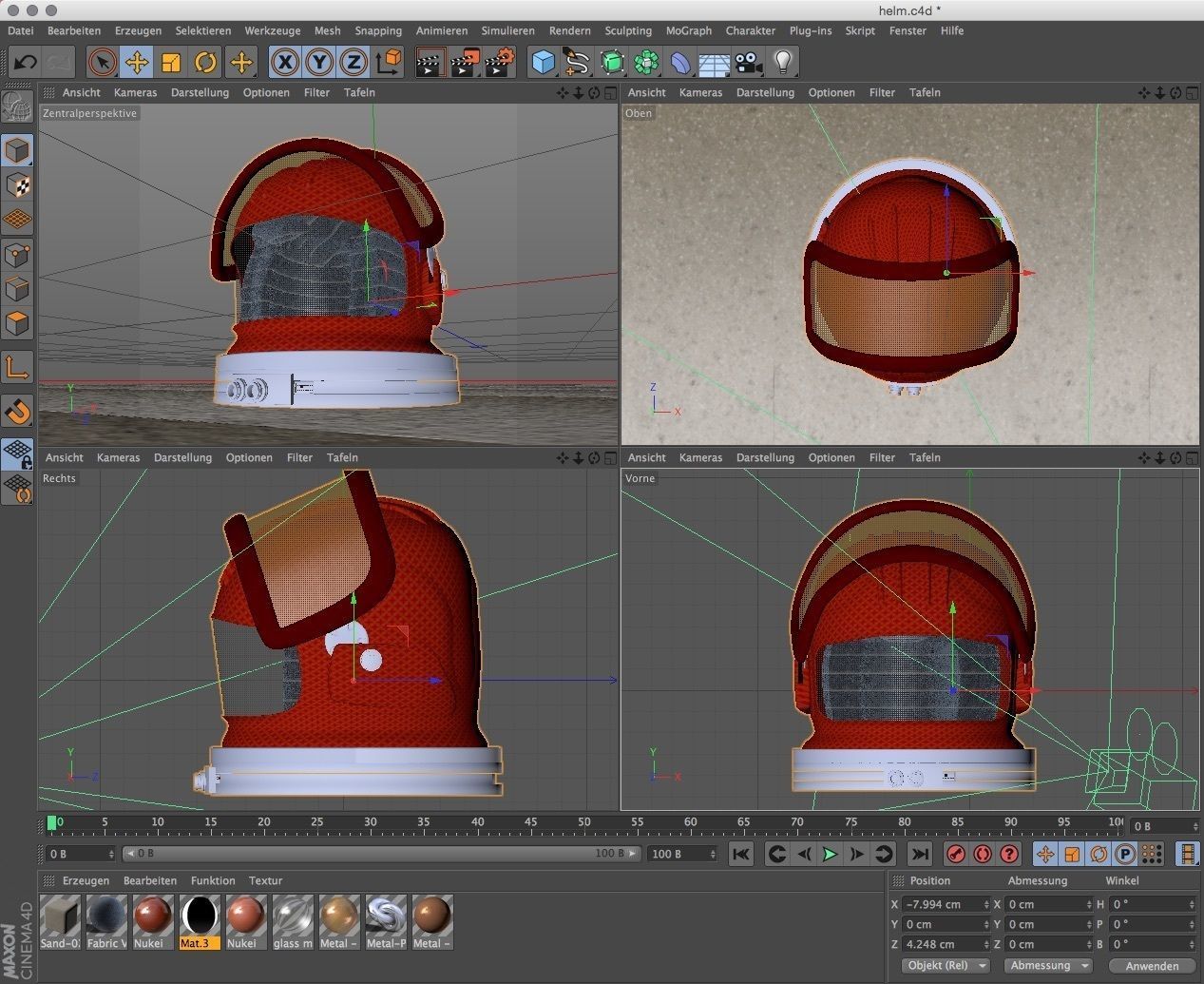The width and height of the screenshot is (1204, 984).
Task: Toggle parameter P keyframe recording
Action: 1125,854
